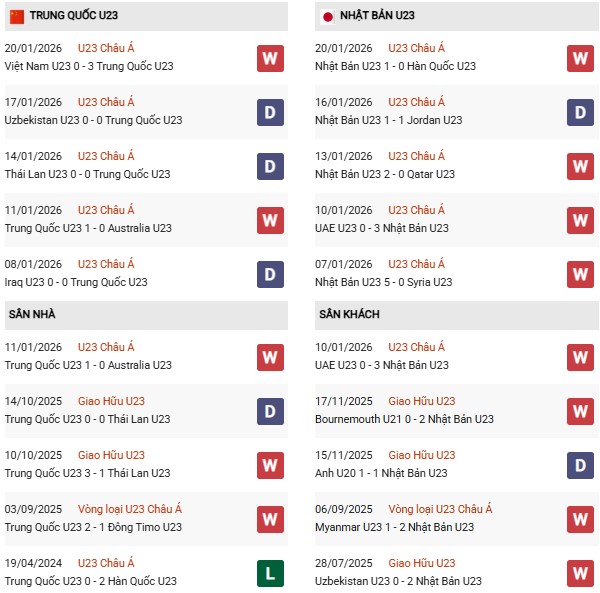The width and height of the screenshot is (600, 593).
Task: Click the Japan flag icon
Action: (x=327, y=16)
